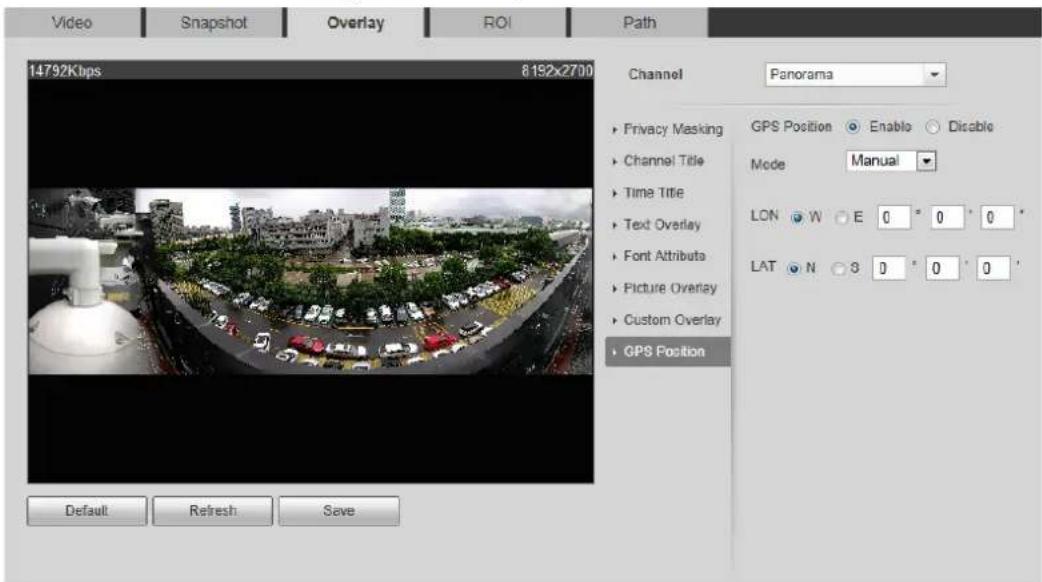Open the Channel Panorama dropdown
This screenshot has height=582, width=1042.
[855, 74]
